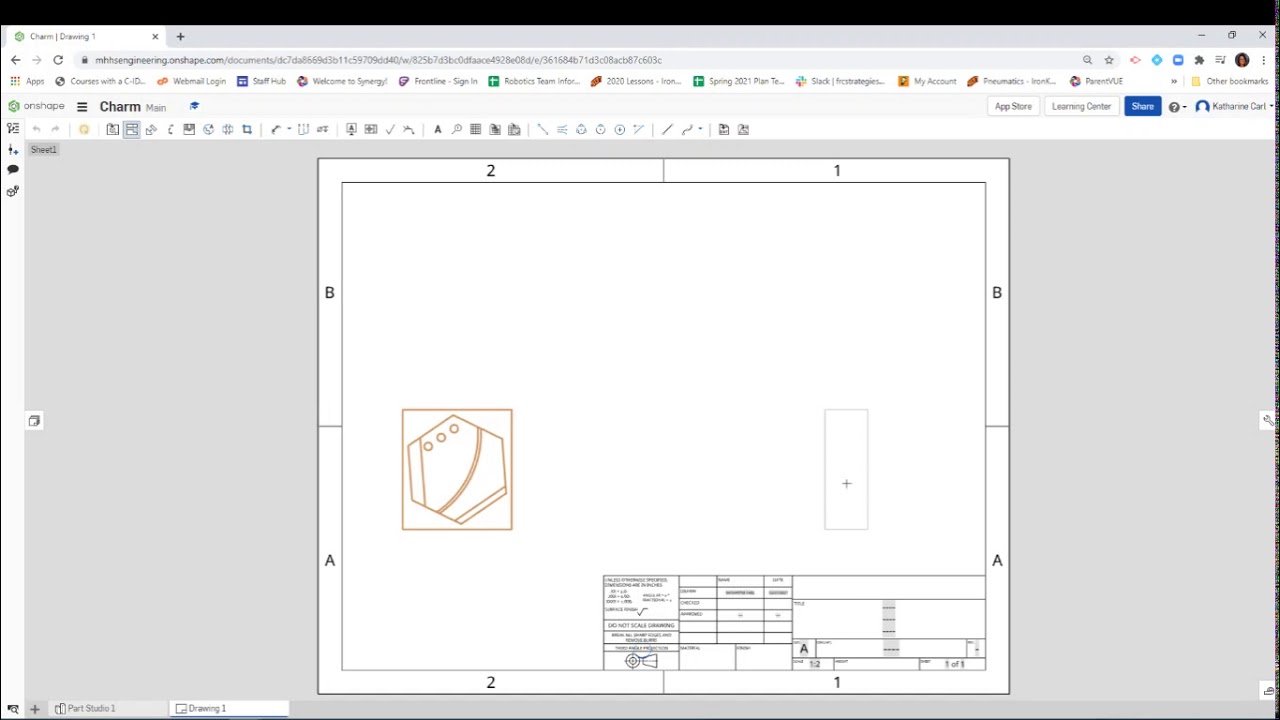
Task: Click the Insert DXF/DWG file icon
Action: click(723, 129)
